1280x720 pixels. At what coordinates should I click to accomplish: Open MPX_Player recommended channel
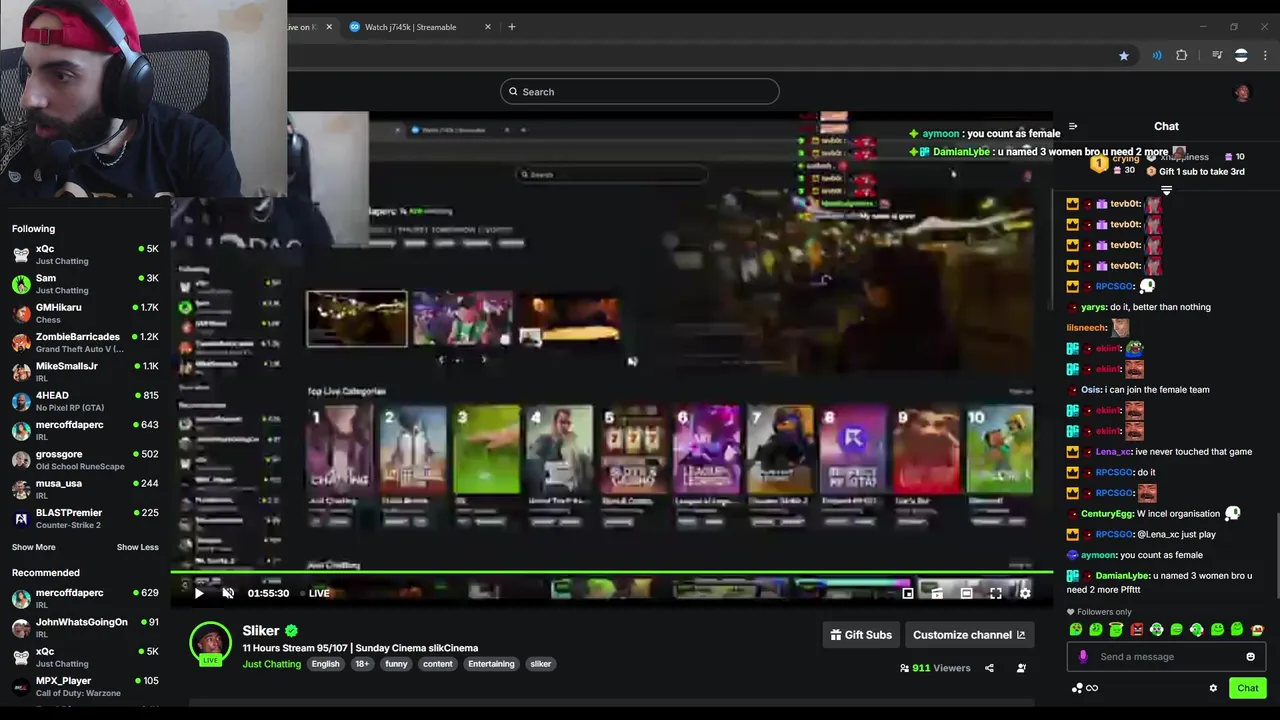pyautogui.click(x=85, y=686)
